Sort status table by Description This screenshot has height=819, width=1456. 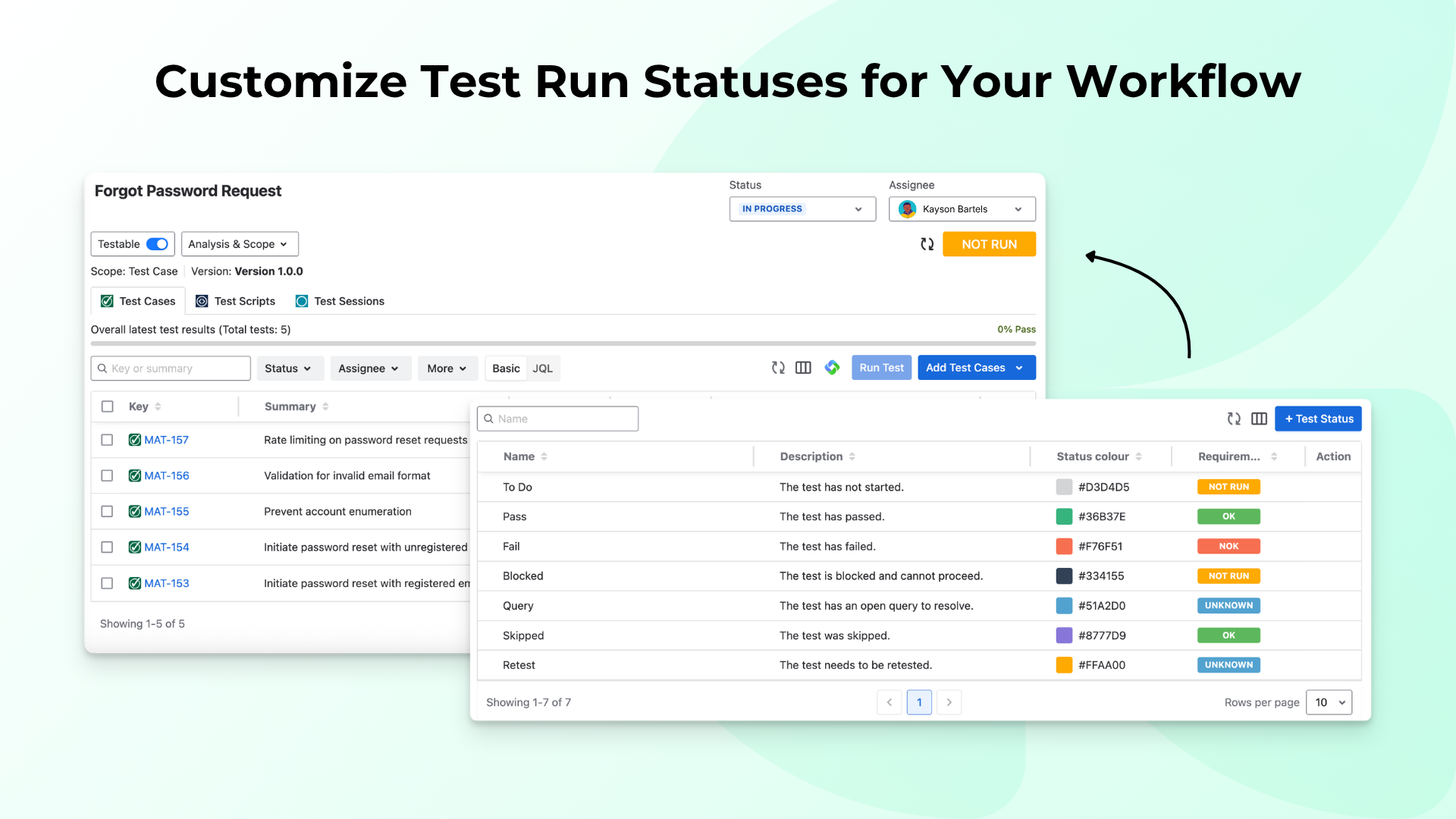coord(852,457)
